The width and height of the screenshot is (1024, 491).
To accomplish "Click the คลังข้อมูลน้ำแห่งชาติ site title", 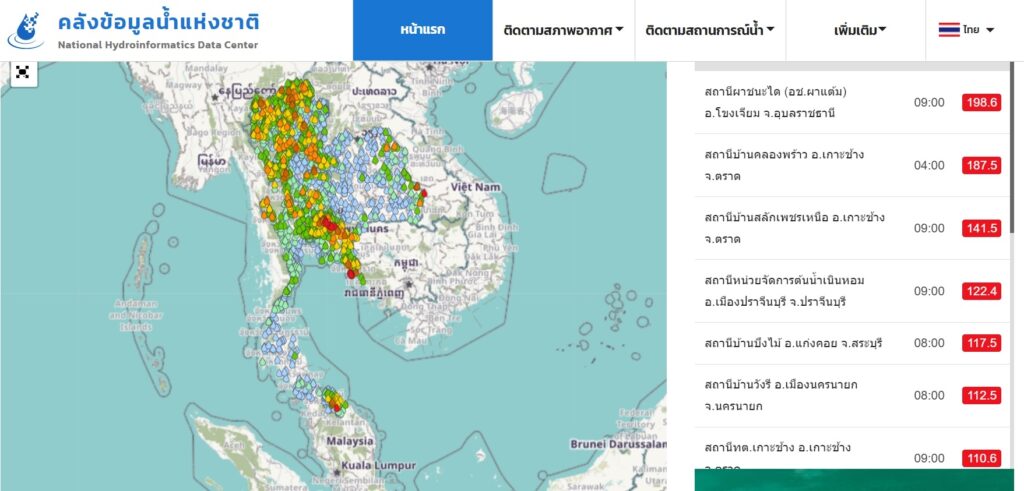I will [x=158, y=21].
